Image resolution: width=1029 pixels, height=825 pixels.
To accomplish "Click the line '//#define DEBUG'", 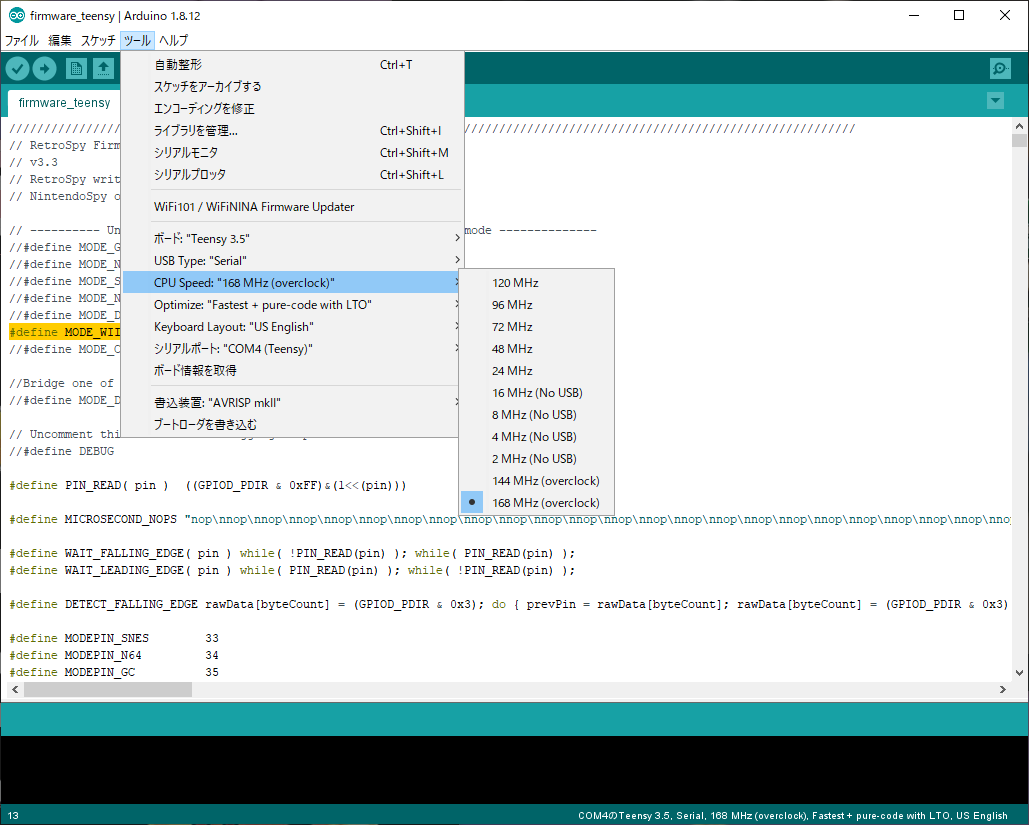I will click(x=62, y=452).
